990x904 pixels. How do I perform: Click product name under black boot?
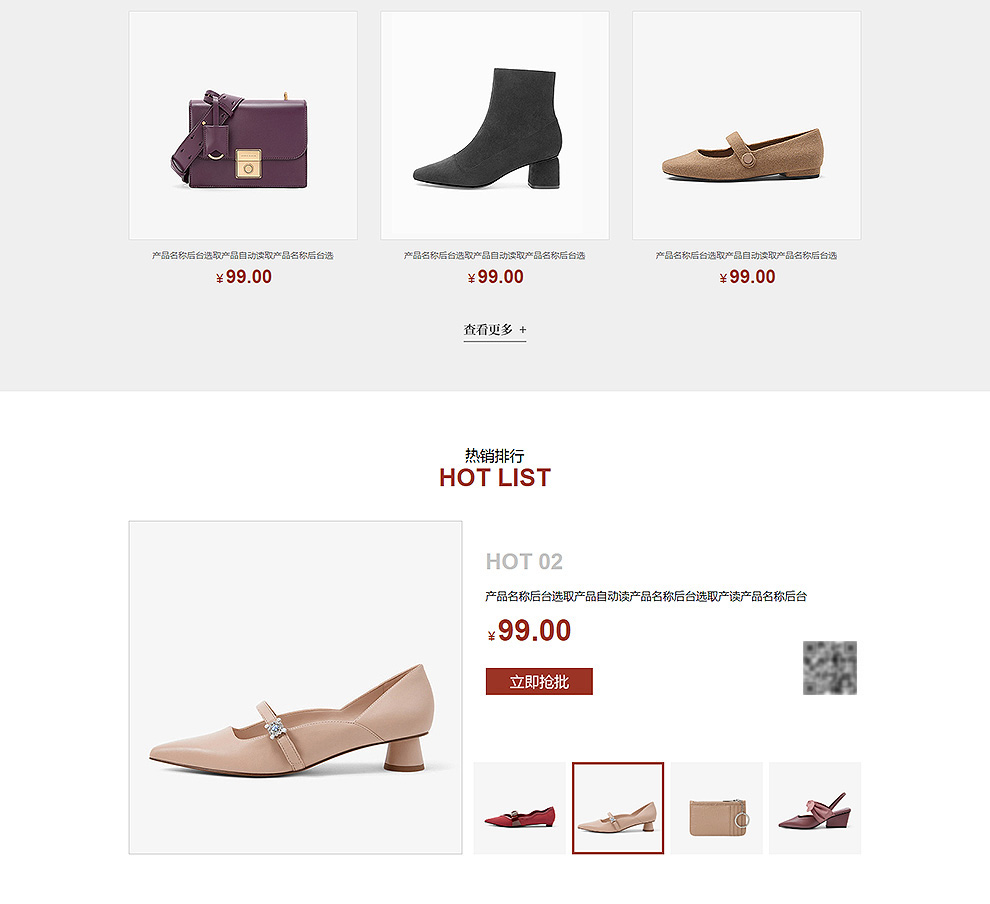coord(494,256)
